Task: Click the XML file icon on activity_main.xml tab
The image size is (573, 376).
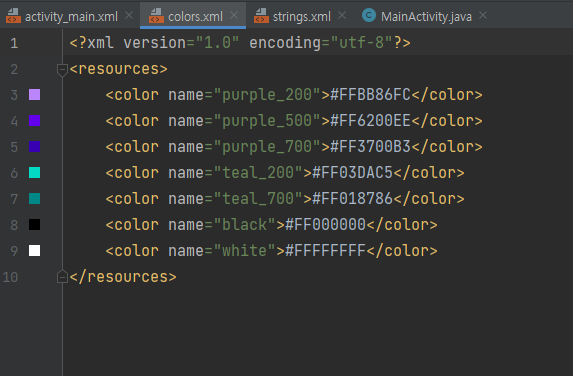Action: click(14, 16)
